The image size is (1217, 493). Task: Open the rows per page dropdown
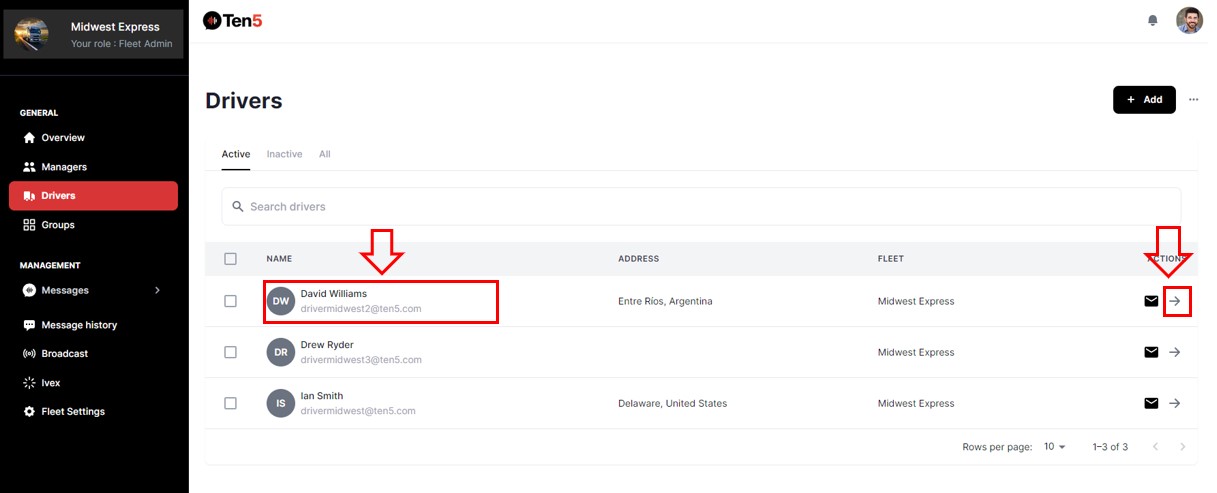point(1055,447)
